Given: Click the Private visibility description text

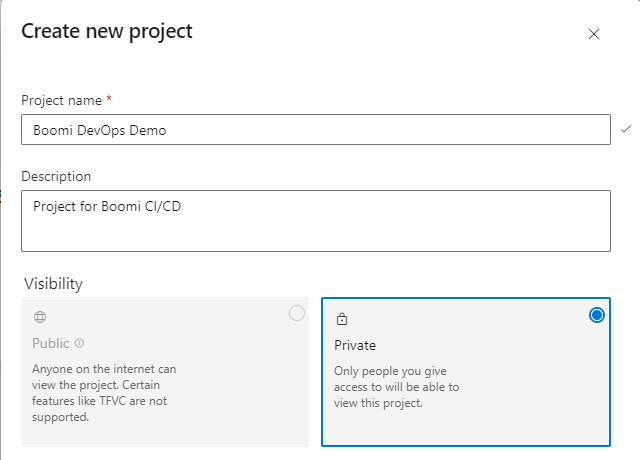Looking at the screenshot, I should point(396,387).
